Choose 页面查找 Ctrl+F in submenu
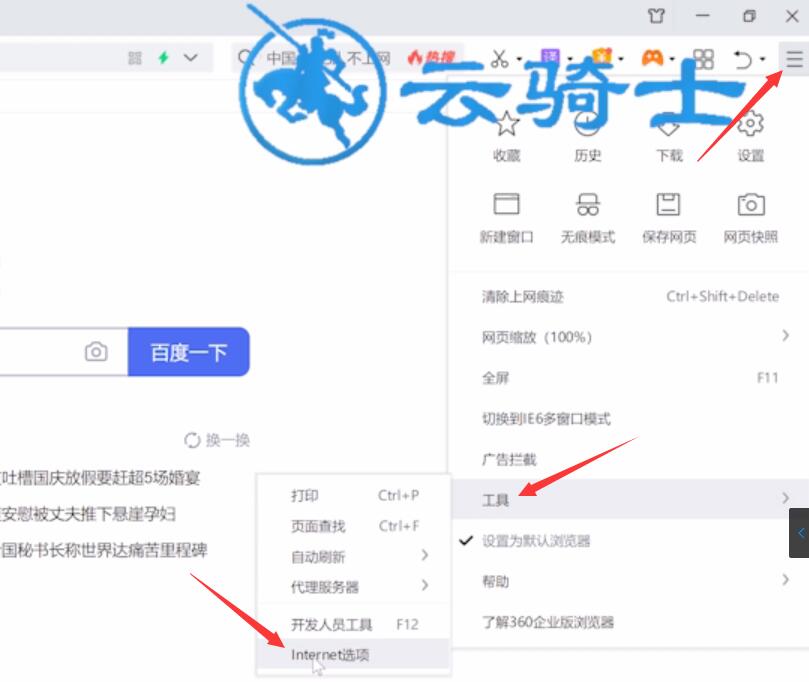Screen dimensions: 809x682 pos(354,526)
